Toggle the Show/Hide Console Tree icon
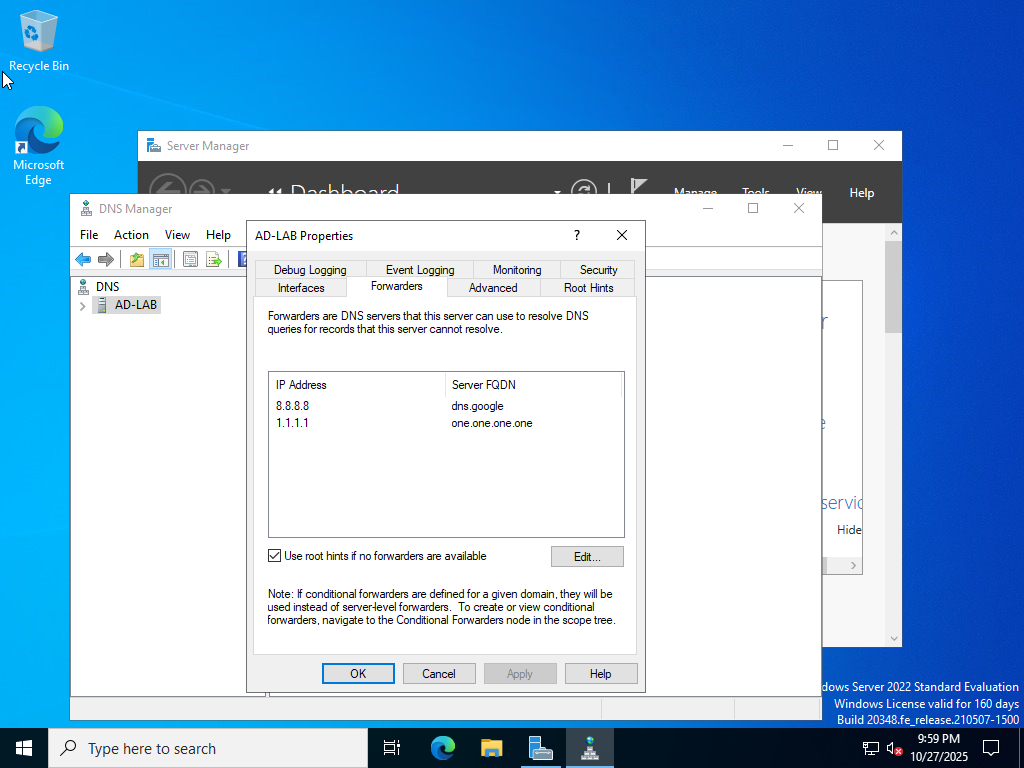 (x=160, y=260)
